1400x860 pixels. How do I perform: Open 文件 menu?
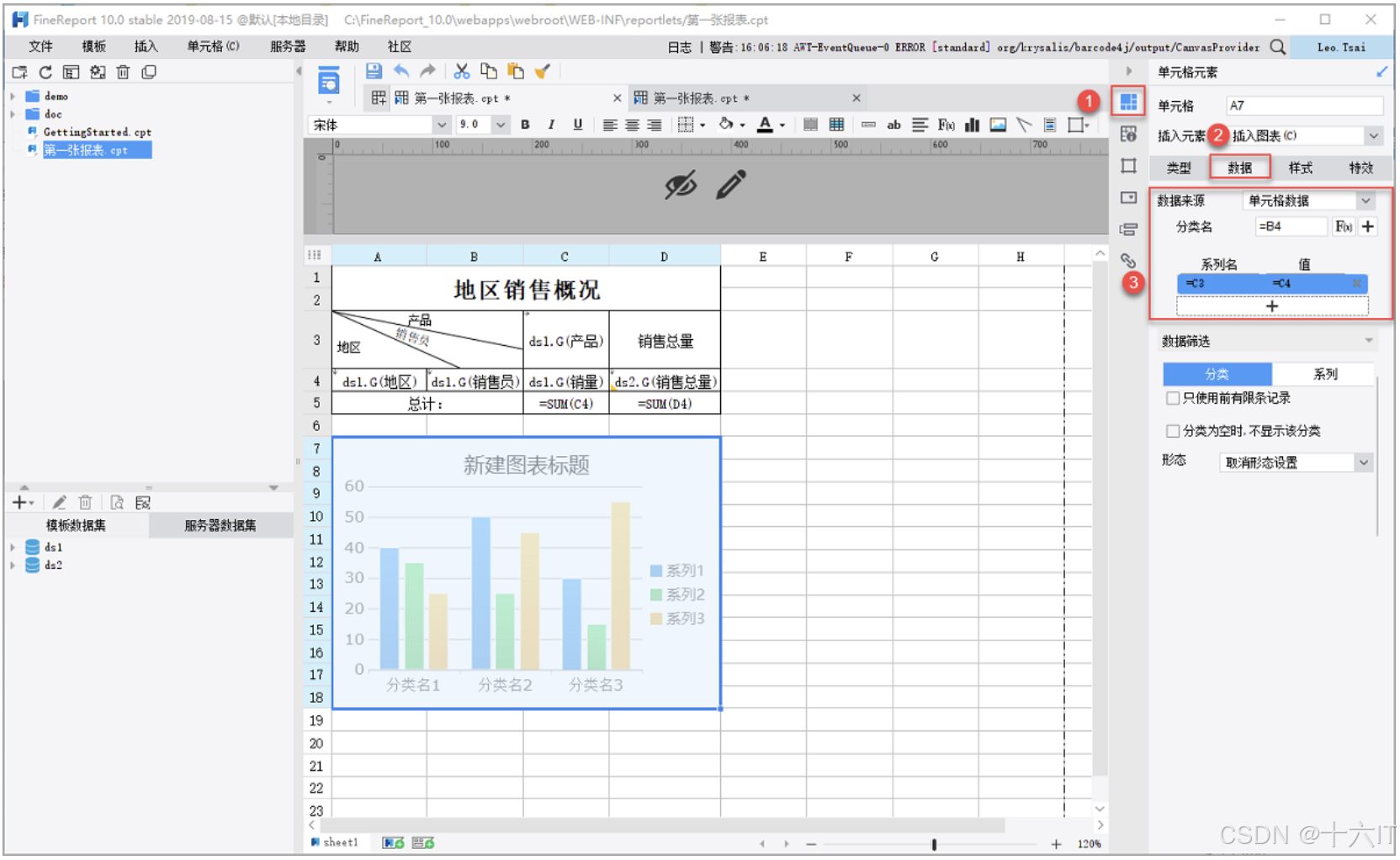pyautogui.click(x=40, y=46)
